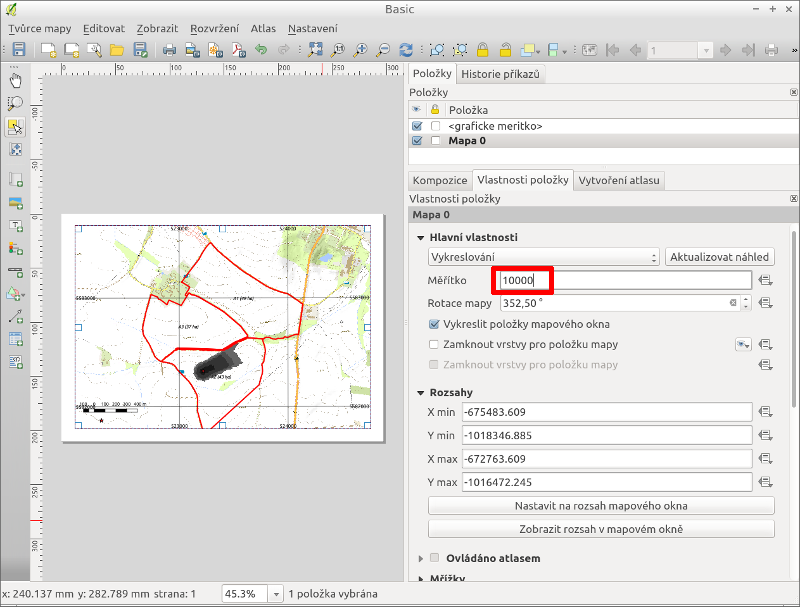800x607 pixels.
Task: Export composition as PDF
Action: click(x=238, y=49)
